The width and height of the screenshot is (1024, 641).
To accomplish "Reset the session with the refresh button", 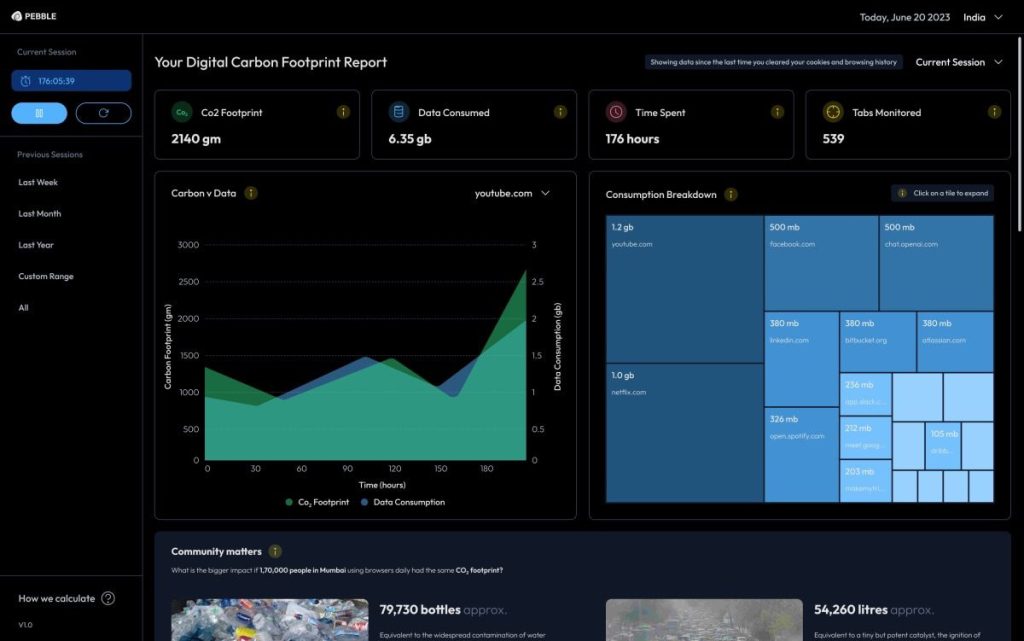I will (103, 113).
